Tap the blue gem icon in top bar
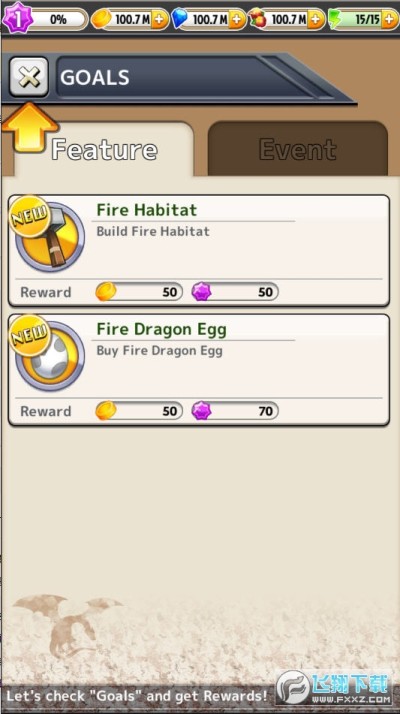400x714 pixels. [179, 19]
